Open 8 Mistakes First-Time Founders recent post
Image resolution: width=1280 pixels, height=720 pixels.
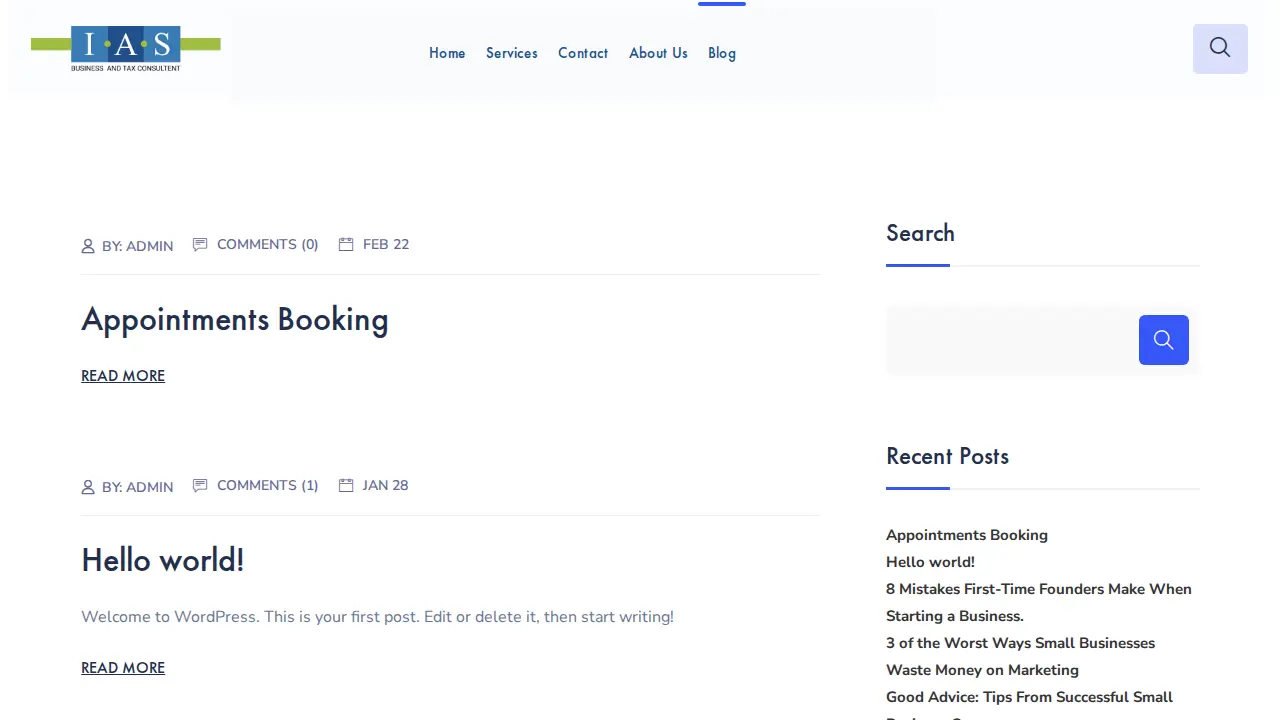tap(1039, 602)
